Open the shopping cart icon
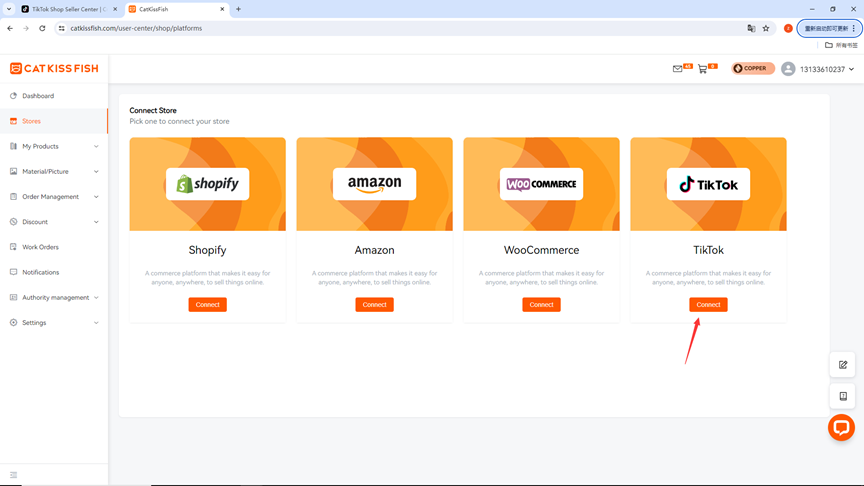 702,69
